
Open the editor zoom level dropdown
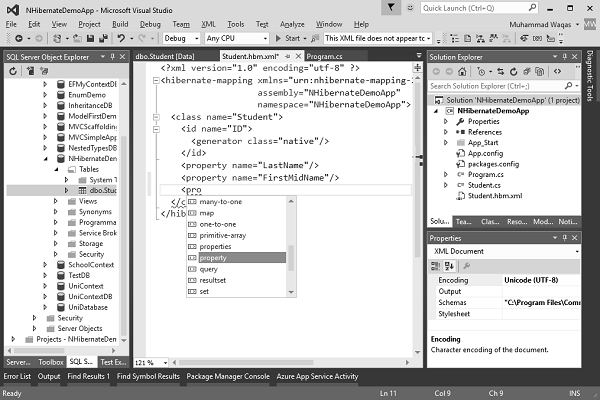point(165,362)
